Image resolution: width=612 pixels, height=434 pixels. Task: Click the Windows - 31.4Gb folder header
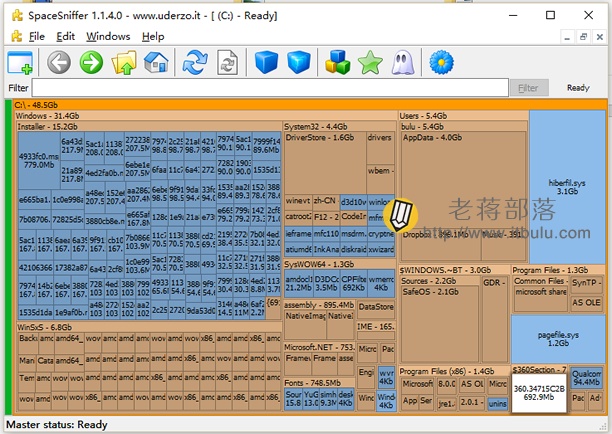tap(206, 116)
